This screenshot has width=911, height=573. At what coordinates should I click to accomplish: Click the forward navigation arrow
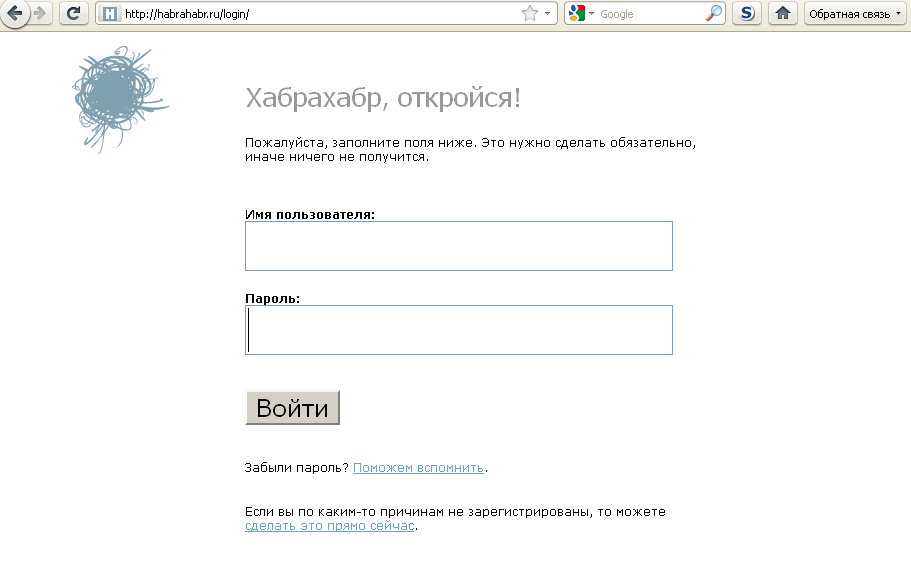click(41, 13)
